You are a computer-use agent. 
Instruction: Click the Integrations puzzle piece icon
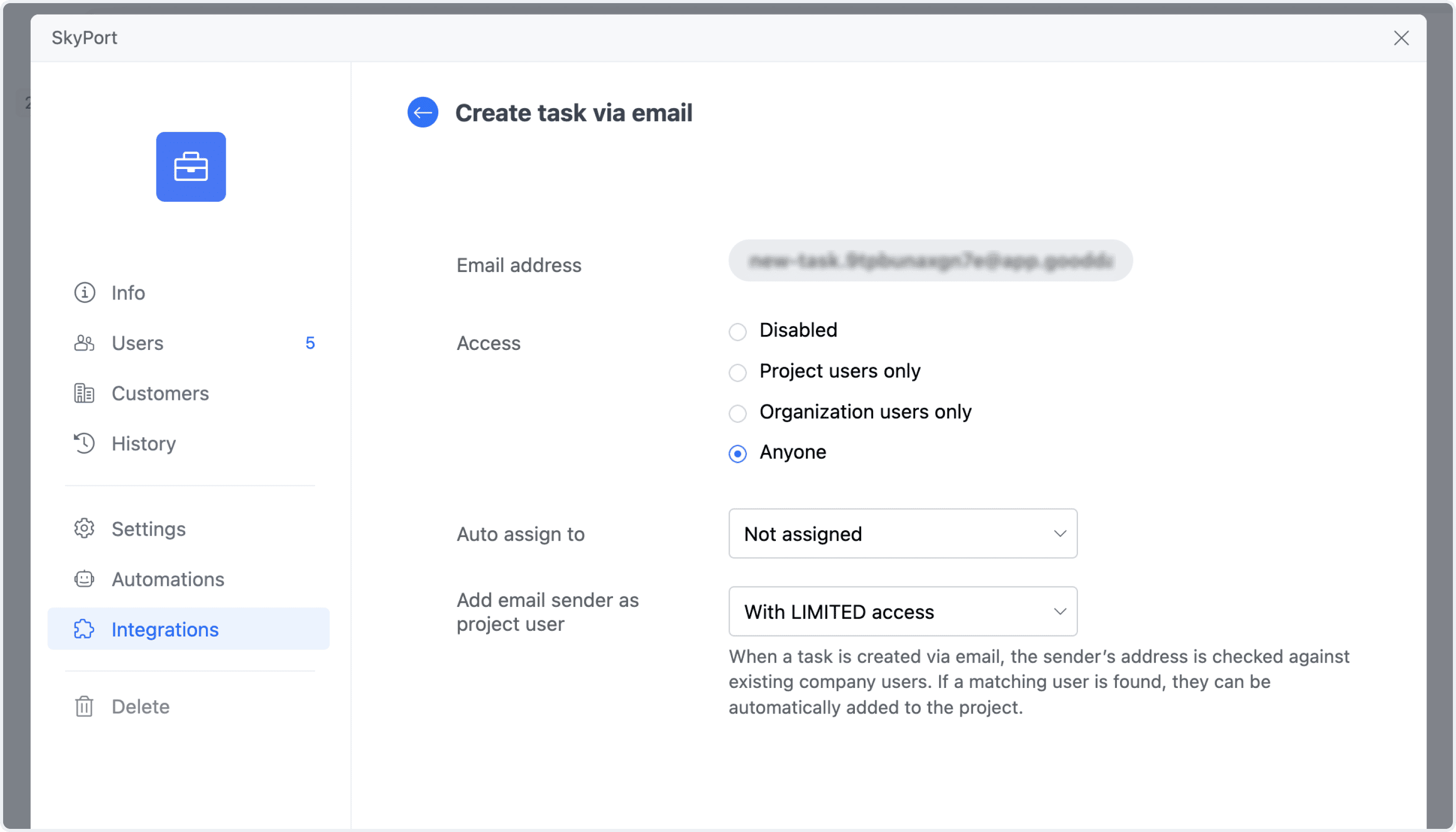[84, 629]
